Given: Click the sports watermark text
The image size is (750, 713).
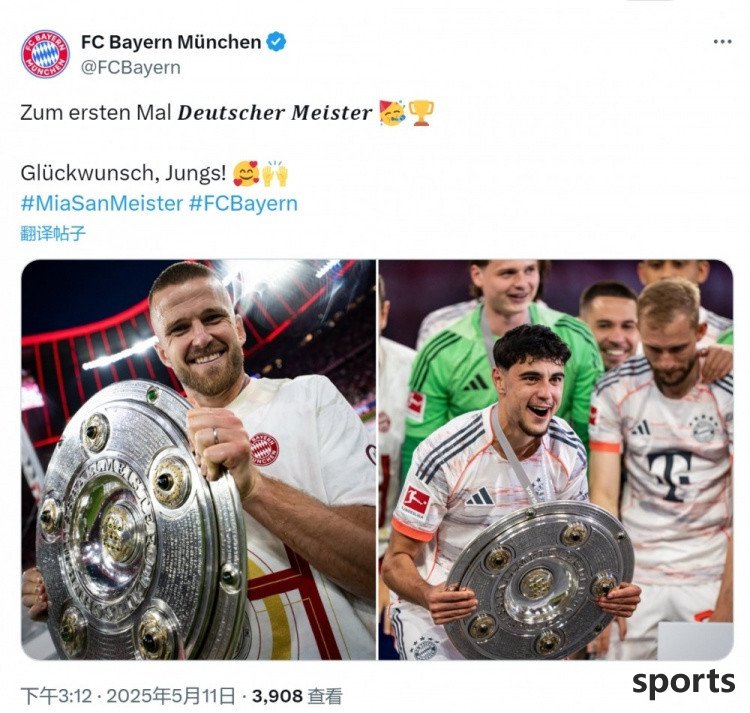Looking at the screenshot, I should [x=683, y=682].
